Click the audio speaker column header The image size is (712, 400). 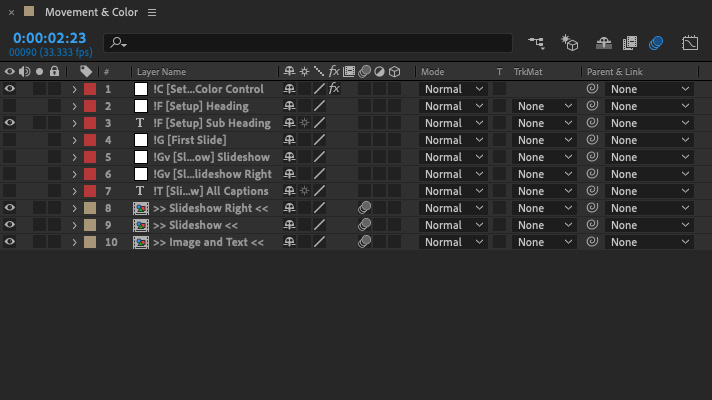tap(25, 71)
